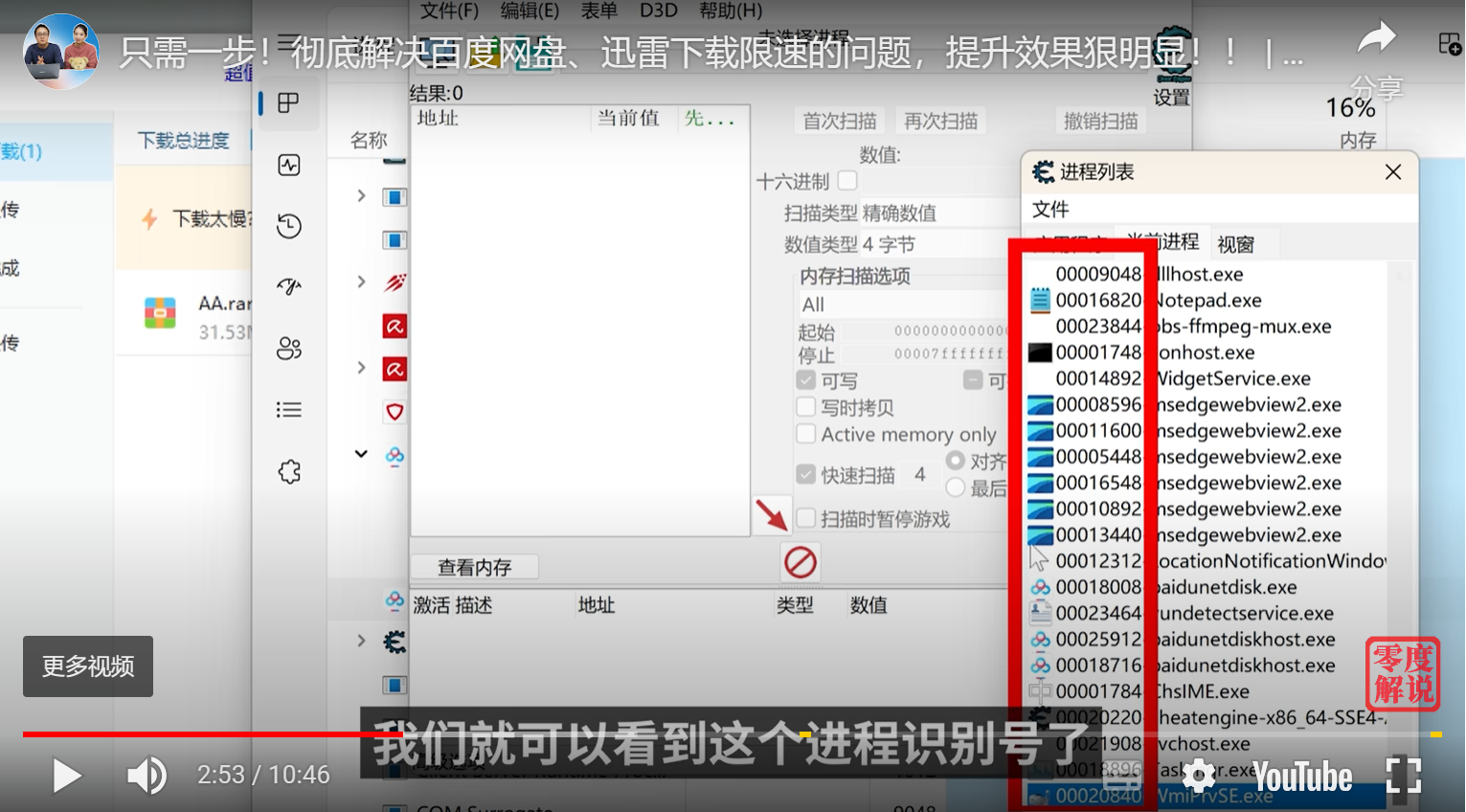Open Task Manager Startup apps icon
This screenshot has height=812, width=1466.
click(x=289, y=286)
